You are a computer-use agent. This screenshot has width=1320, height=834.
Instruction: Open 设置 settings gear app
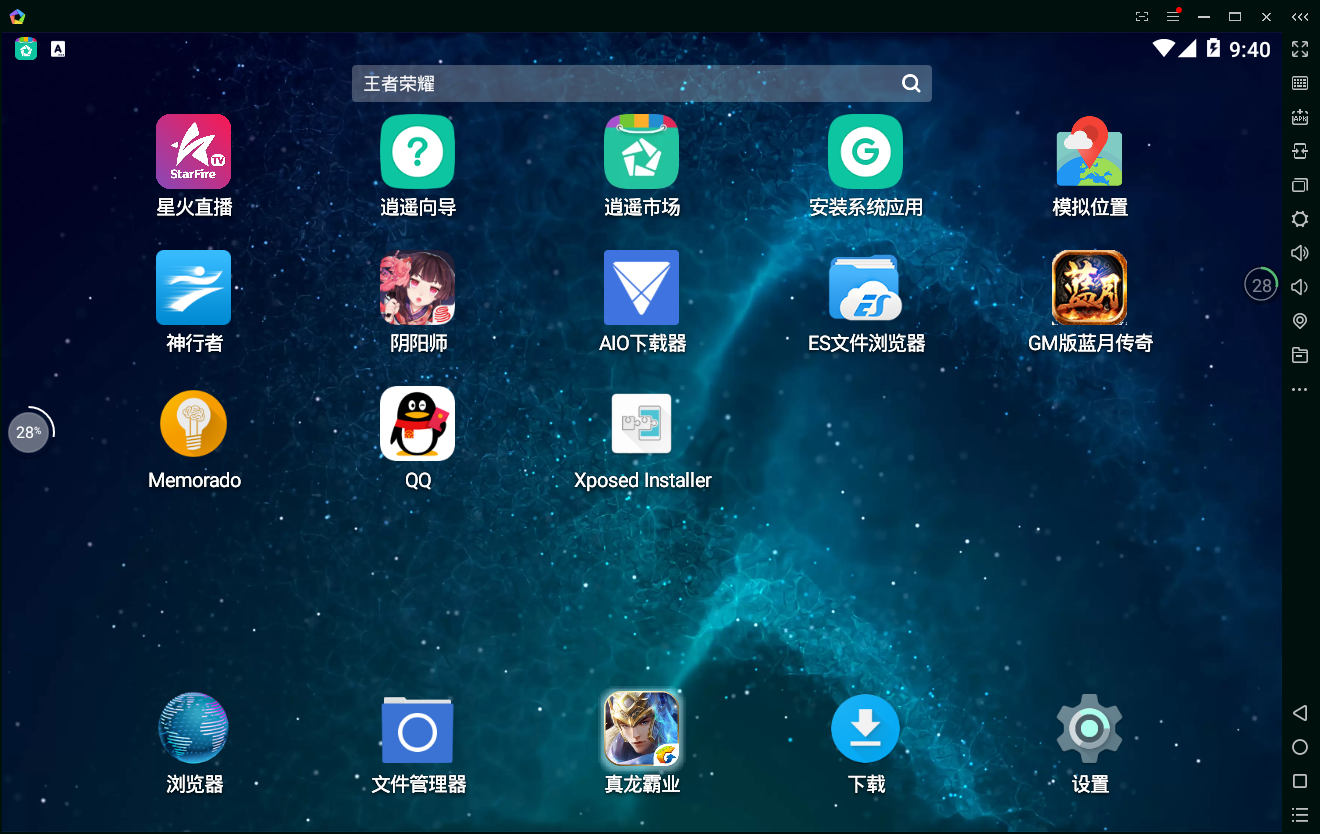[x=1090, y=728]
